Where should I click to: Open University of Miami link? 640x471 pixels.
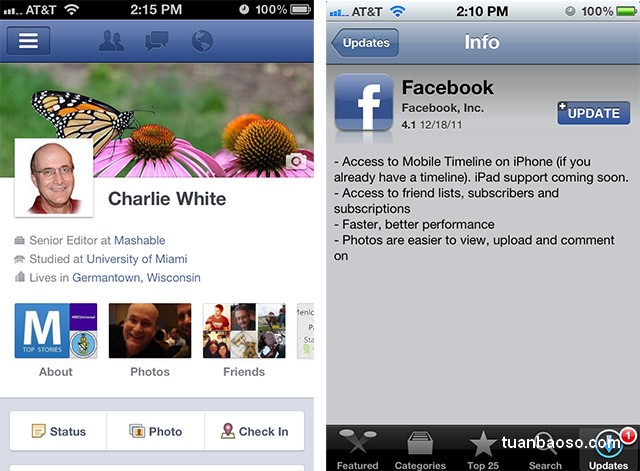tap(137, 259)
